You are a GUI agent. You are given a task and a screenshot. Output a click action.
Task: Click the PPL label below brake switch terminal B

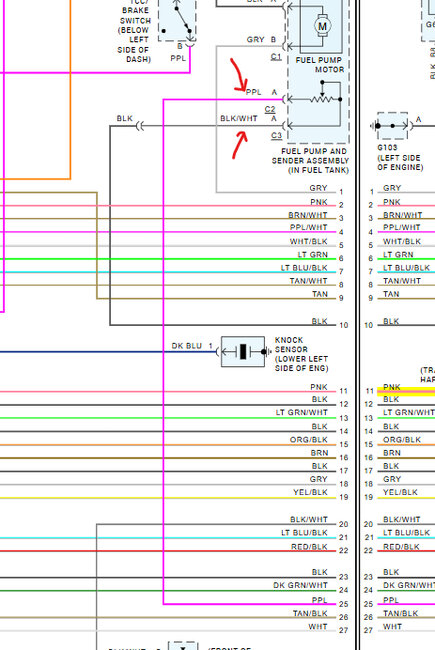pos(178,58)
